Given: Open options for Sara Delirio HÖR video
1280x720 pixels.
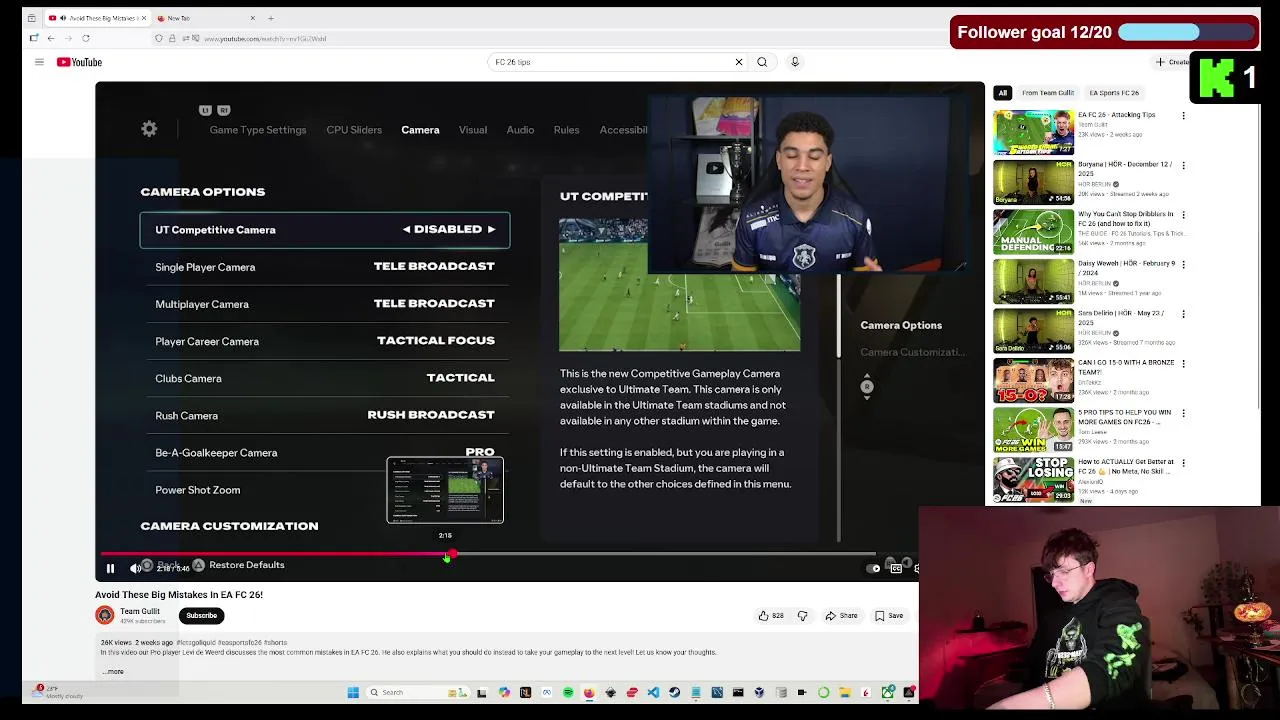Looking at the screenshot, I should [x=1184, y=314].
